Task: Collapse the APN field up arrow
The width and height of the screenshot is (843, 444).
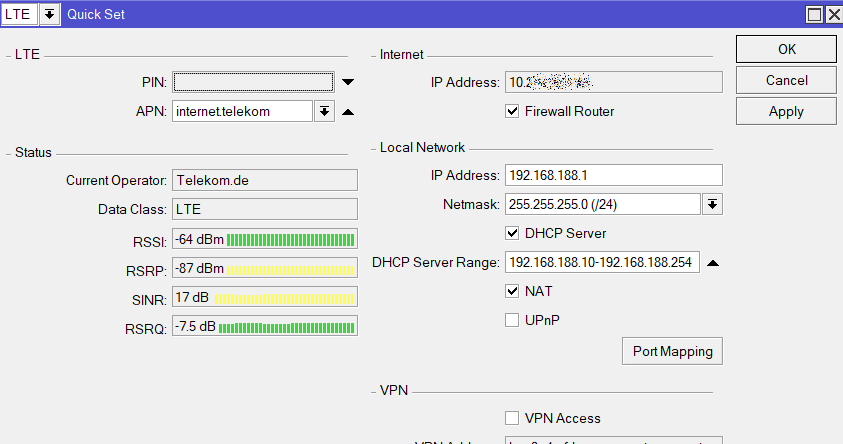Action: coord(348,112)
